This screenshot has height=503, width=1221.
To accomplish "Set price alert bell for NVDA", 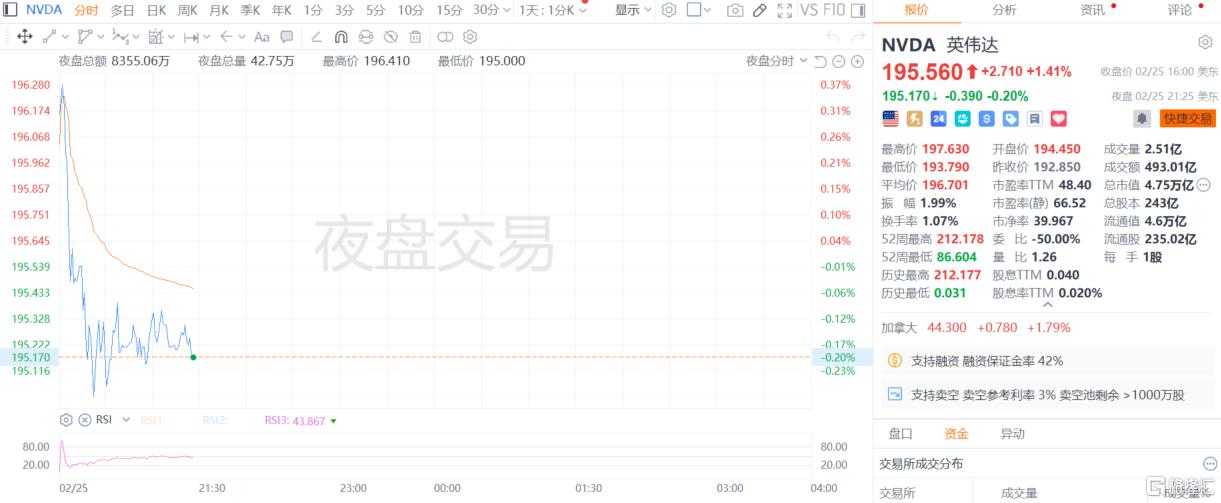I will point(1141,119).
